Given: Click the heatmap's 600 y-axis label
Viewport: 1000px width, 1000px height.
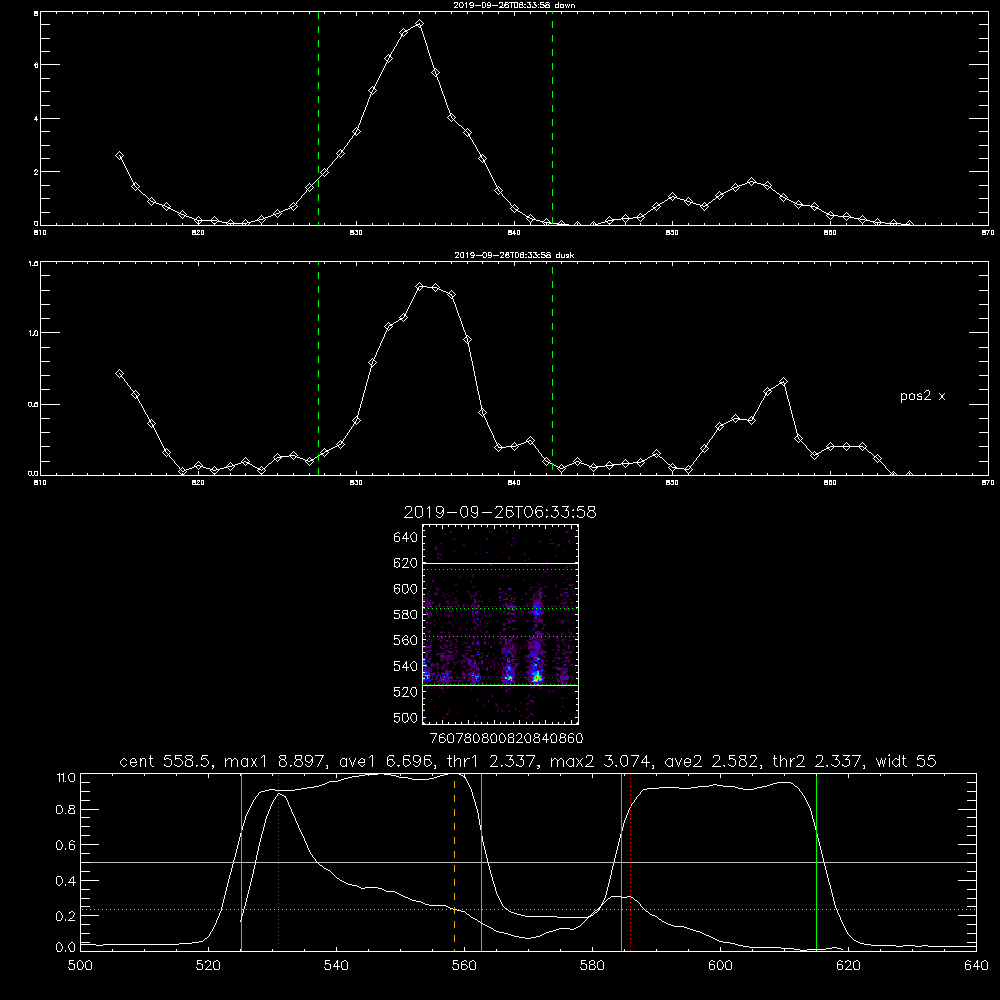Looking at the screenshot, I should 406,589.
